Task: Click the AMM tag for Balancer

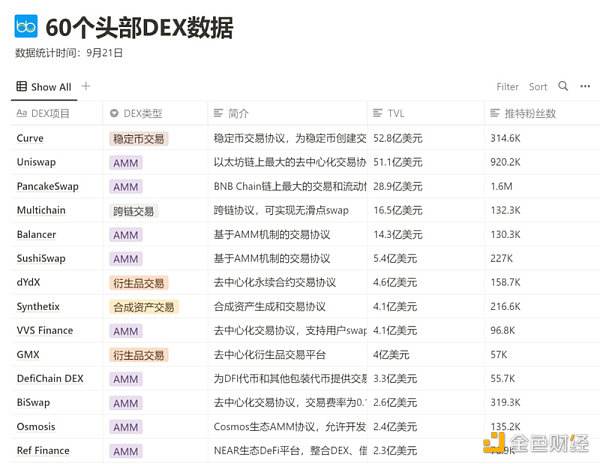Action: [x=126, y=235]
